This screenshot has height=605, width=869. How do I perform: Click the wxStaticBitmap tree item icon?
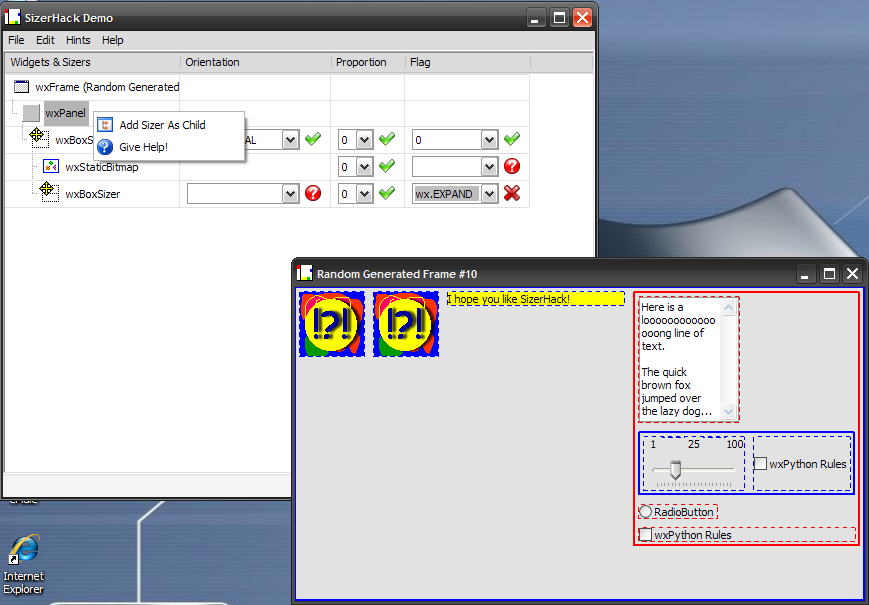[x=51, y=167]
